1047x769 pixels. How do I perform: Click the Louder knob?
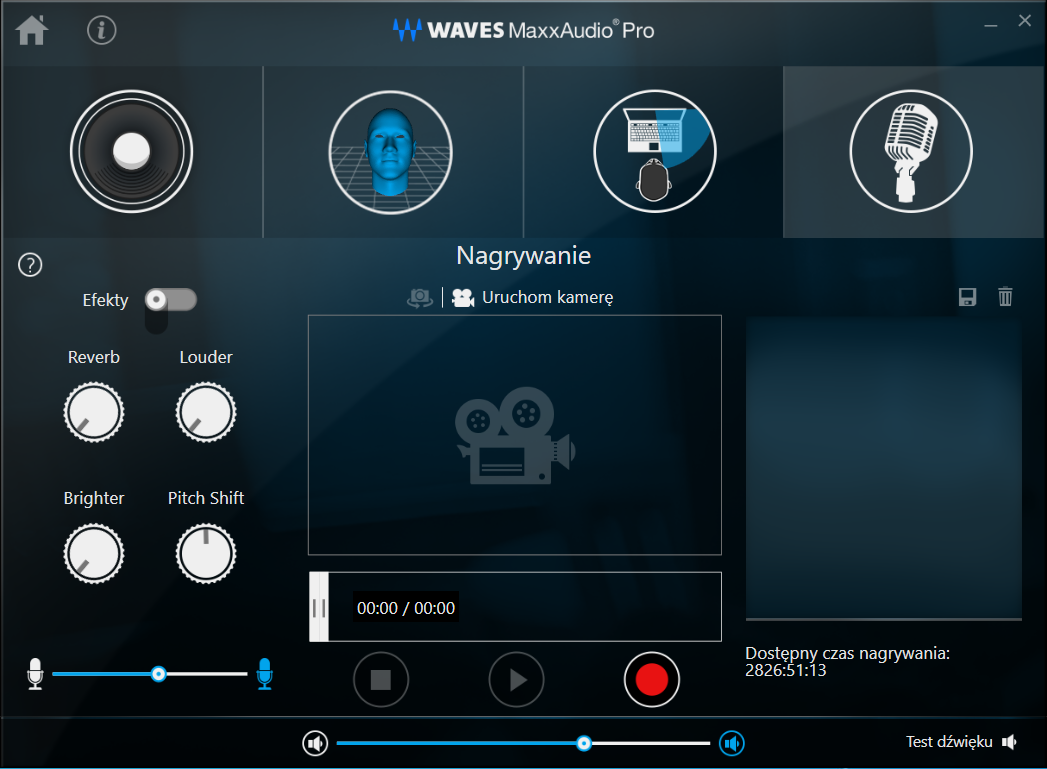point(206,413)
